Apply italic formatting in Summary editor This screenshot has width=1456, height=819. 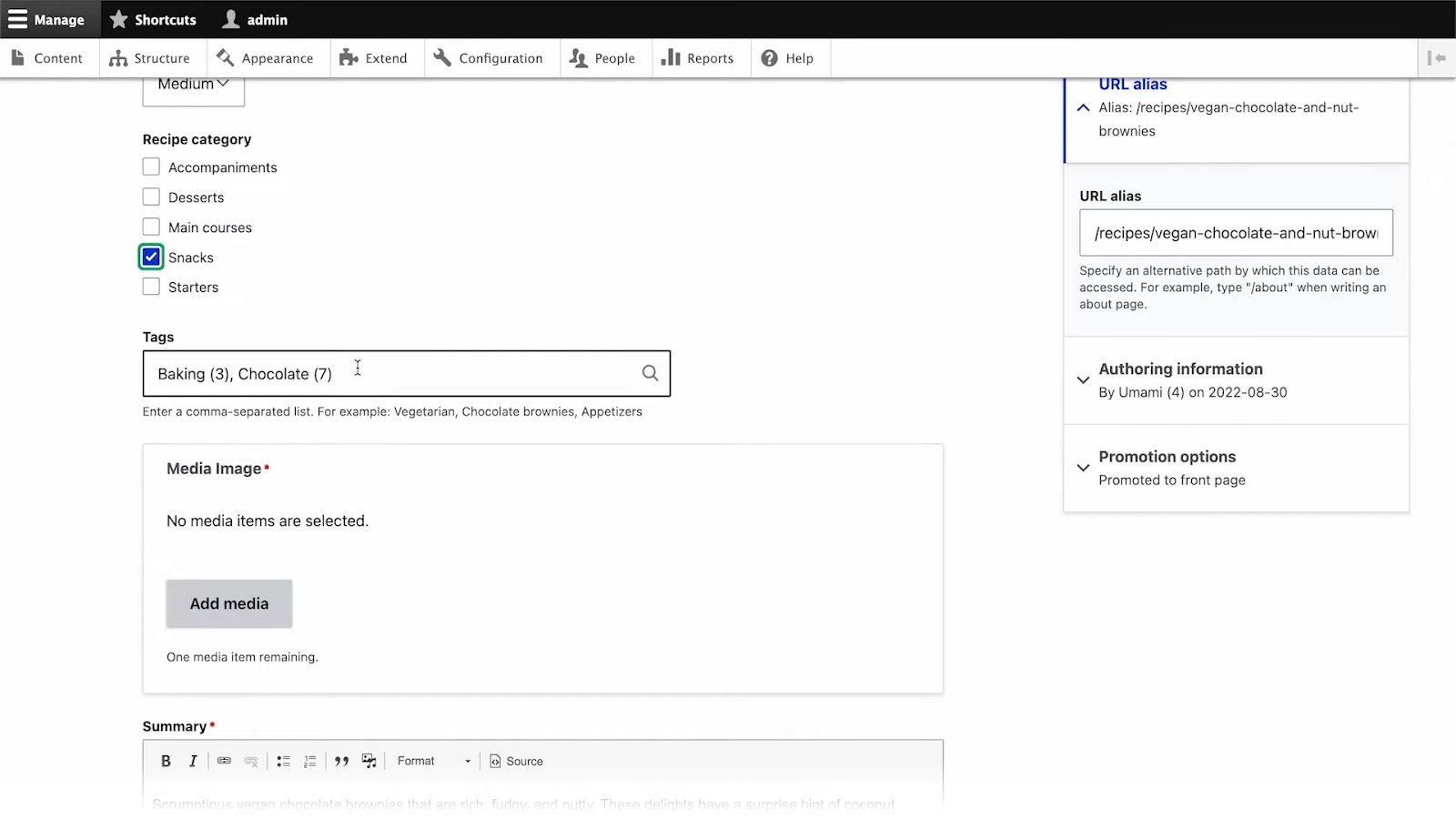pyautogui.click(x=193, y=761)
